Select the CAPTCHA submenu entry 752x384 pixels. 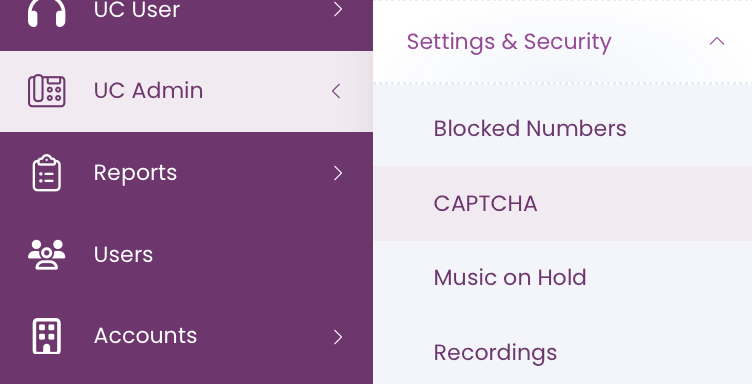click(485, 203)
